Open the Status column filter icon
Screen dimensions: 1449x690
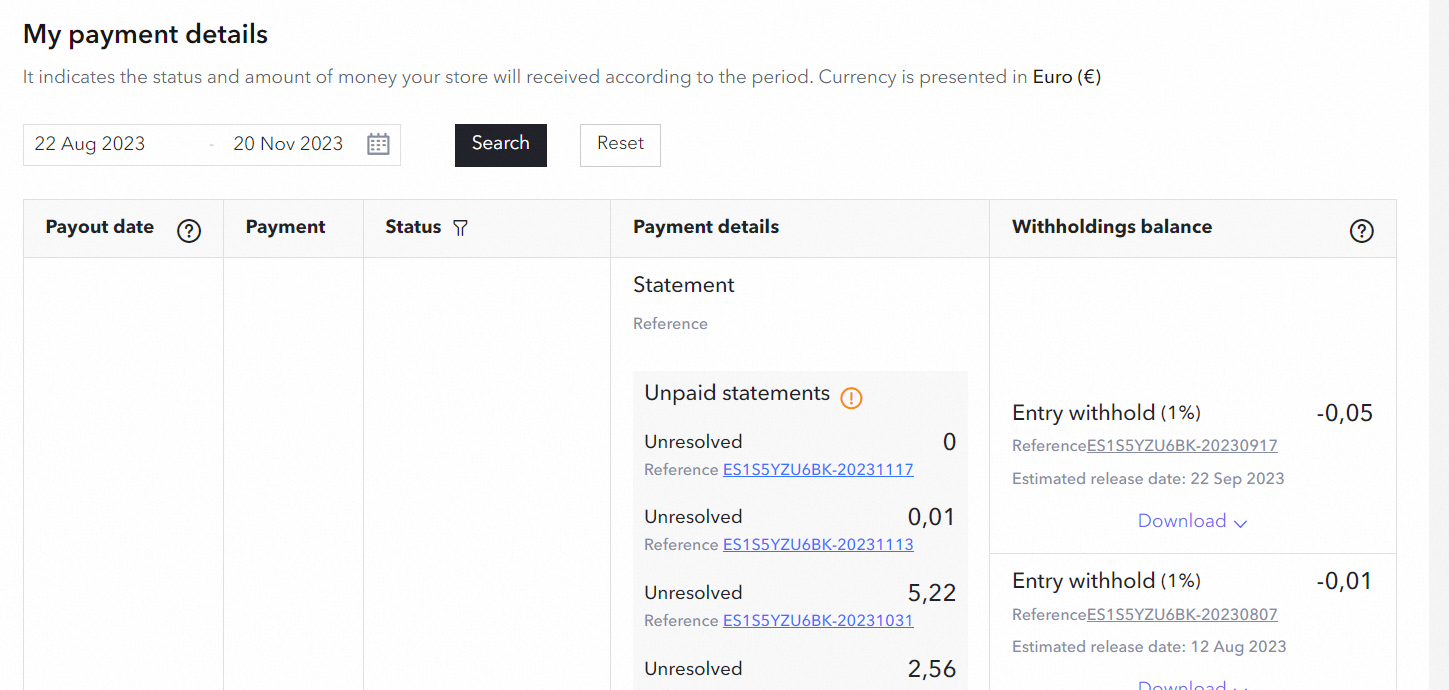tap(460, 228)
